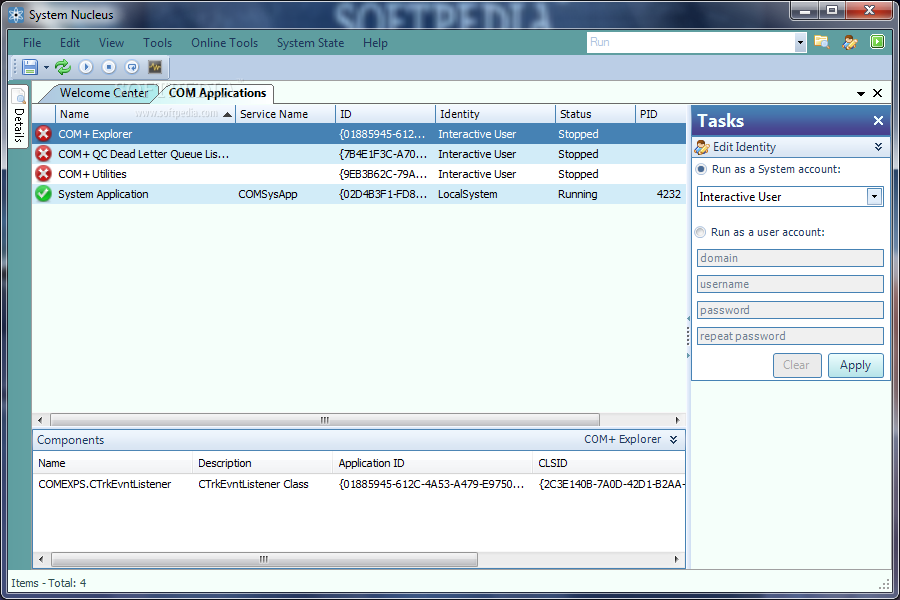Stop the selected application with stop icon

coord(108,67)
